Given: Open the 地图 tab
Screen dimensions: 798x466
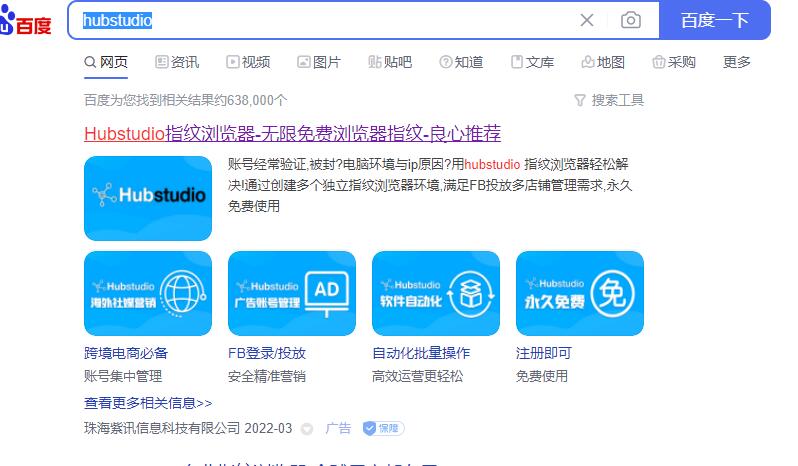Looking at the screenshot, I should (x=603, y=62).
